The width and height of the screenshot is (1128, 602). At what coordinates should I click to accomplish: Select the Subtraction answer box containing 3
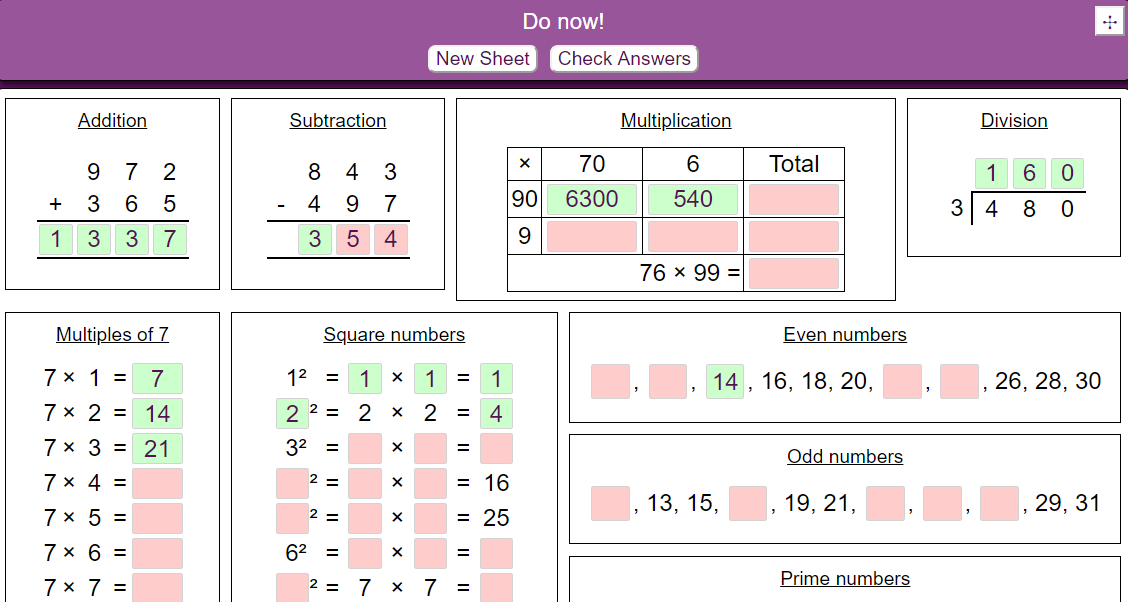point(315,239)
